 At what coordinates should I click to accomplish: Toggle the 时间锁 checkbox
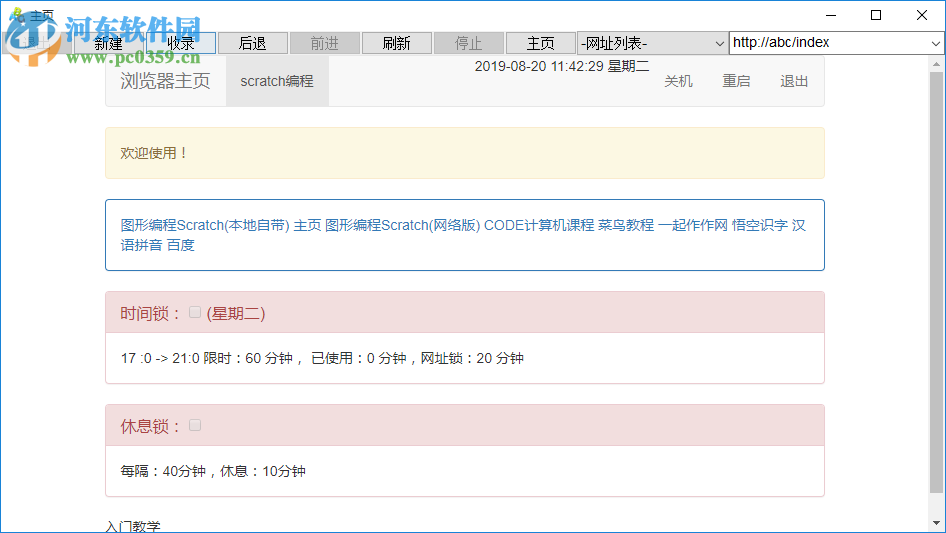(195, 312)
